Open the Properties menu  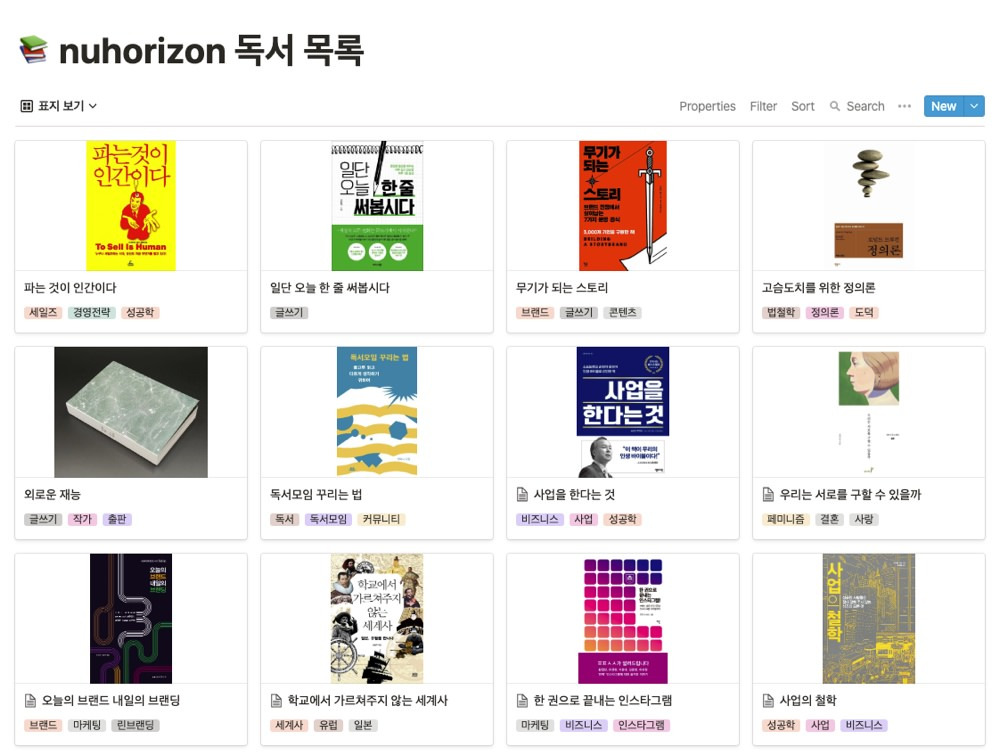click(707, 106)
